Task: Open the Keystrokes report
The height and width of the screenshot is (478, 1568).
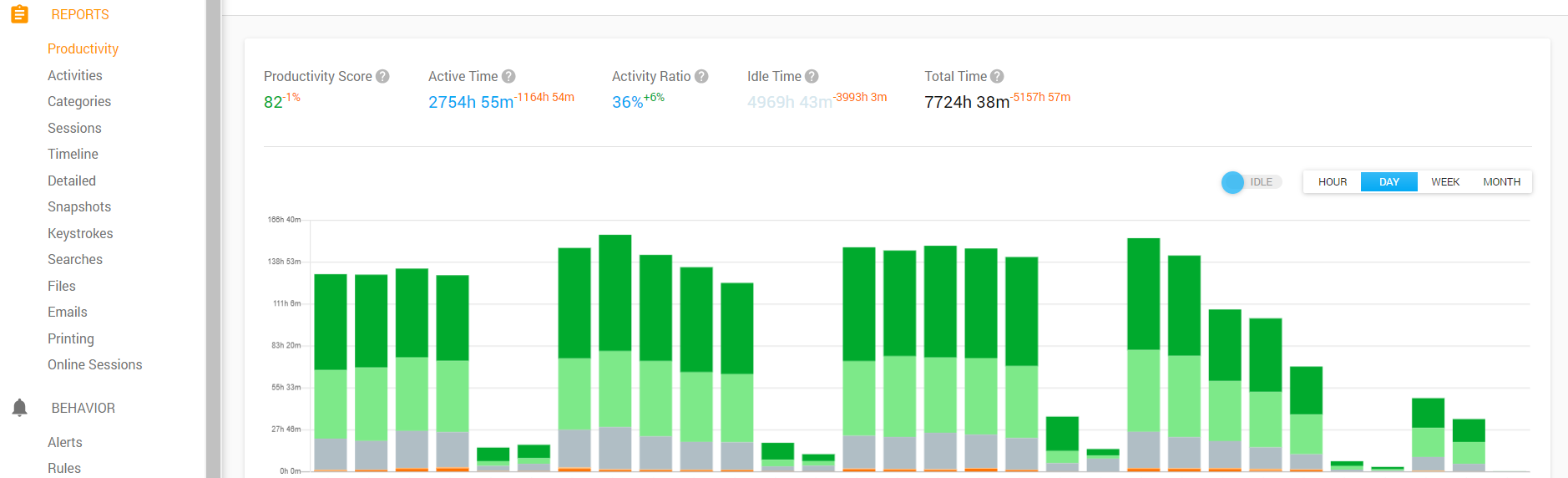Action: pyautogui.click(x=80, y=233)
